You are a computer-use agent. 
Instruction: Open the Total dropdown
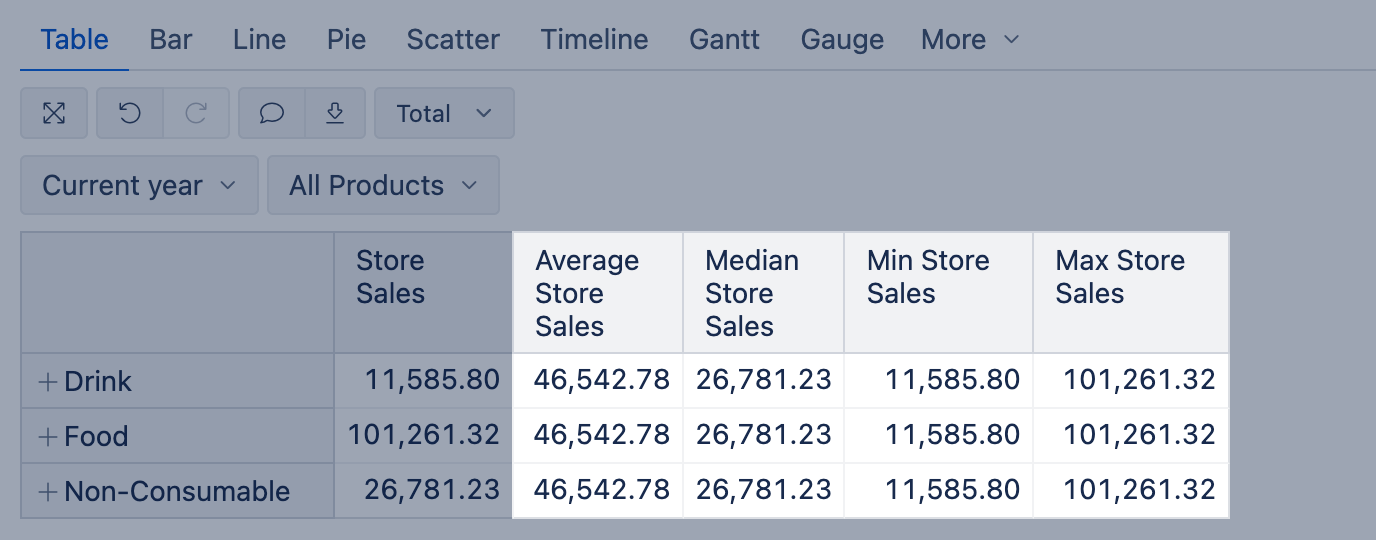pyautogui.click(x=444, y=113)
